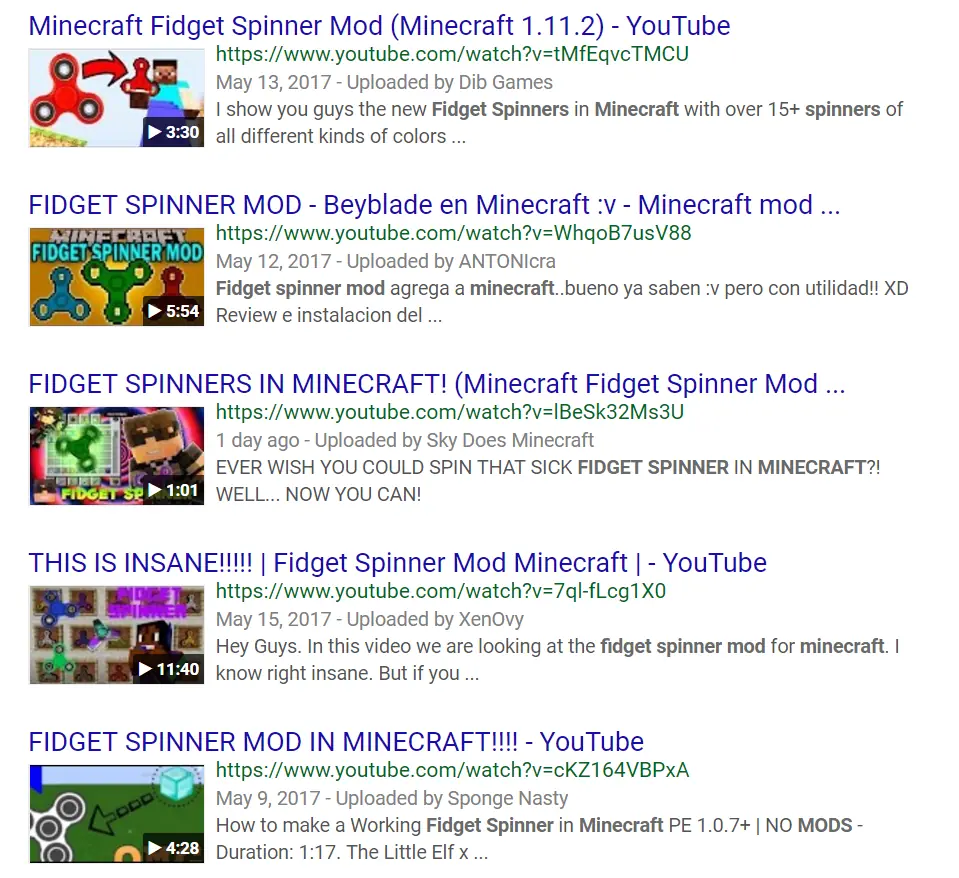This screenshot has width=959, height=878.
Task: Open the URL ending in lBeSk32Ms3U
Action: 450,413
